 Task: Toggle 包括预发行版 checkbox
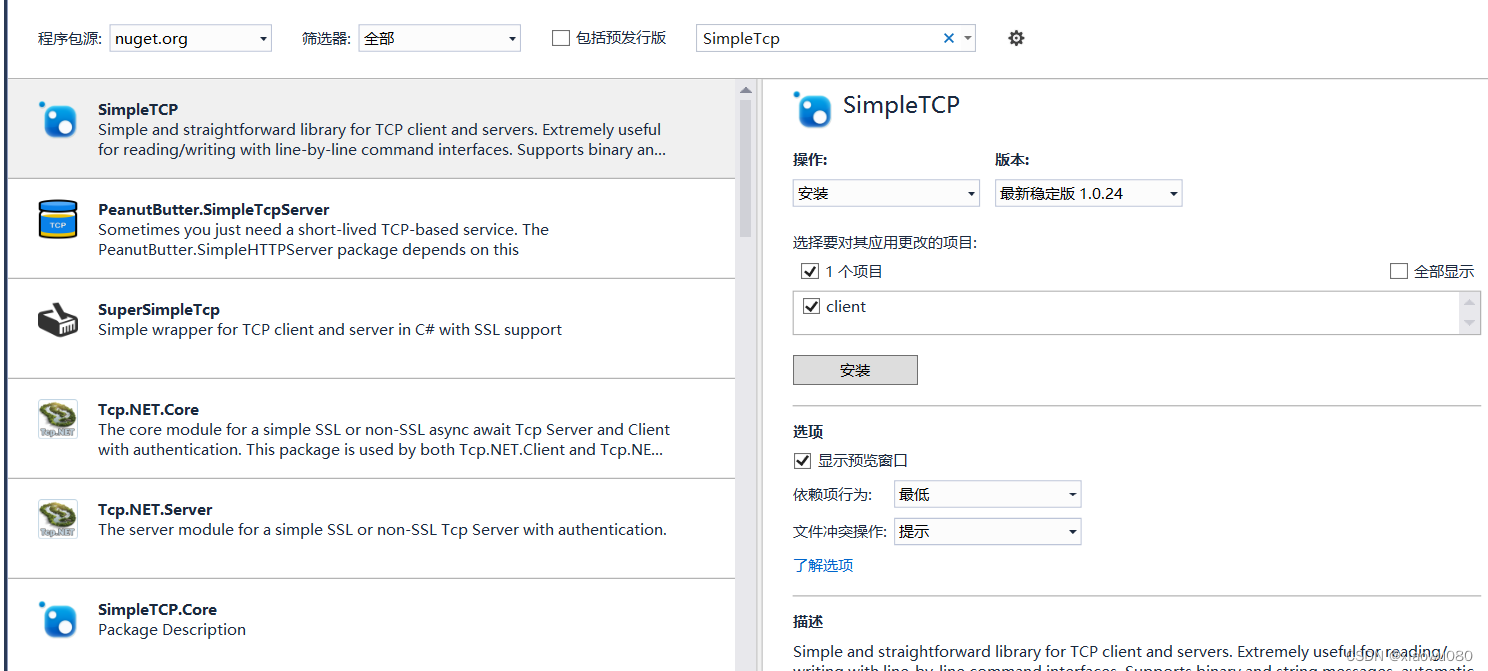[x=561, y=38]
